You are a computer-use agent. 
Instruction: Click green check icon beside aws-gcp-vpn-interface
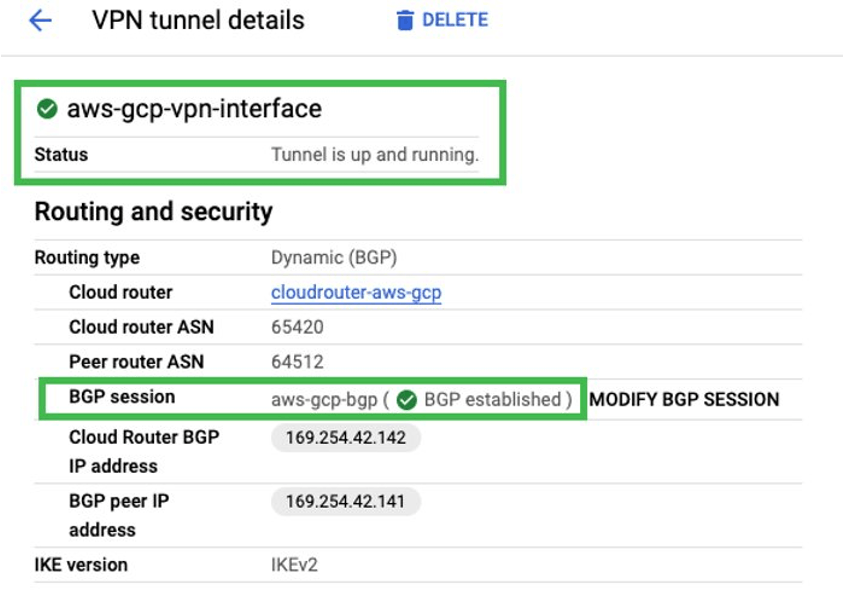click(x=46, y=109)
